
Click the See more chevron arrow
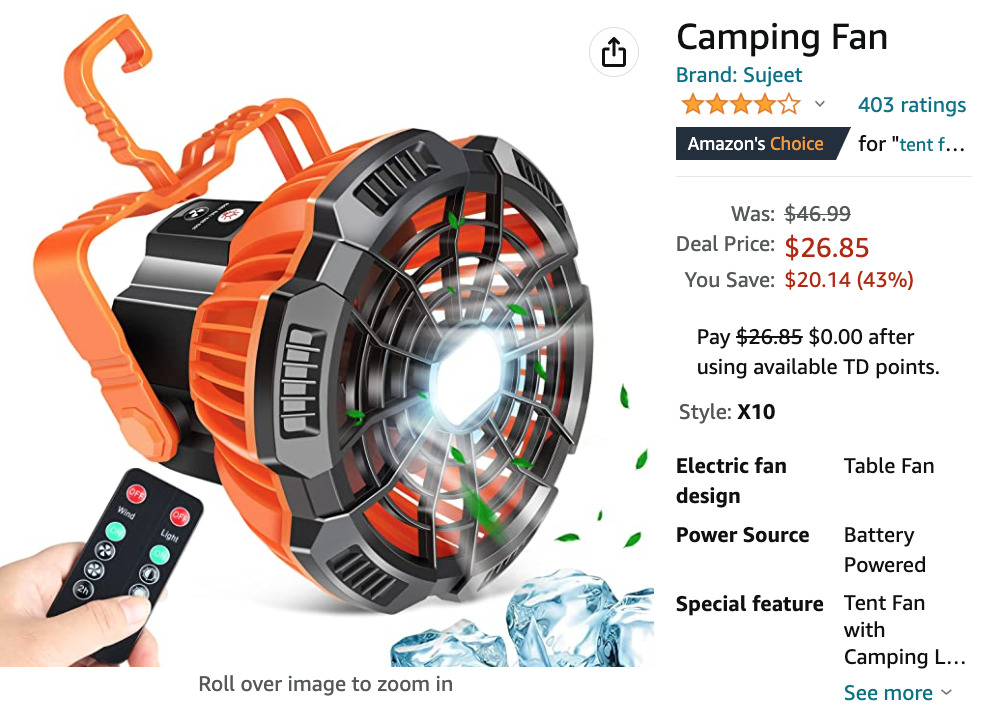[946, 692]
